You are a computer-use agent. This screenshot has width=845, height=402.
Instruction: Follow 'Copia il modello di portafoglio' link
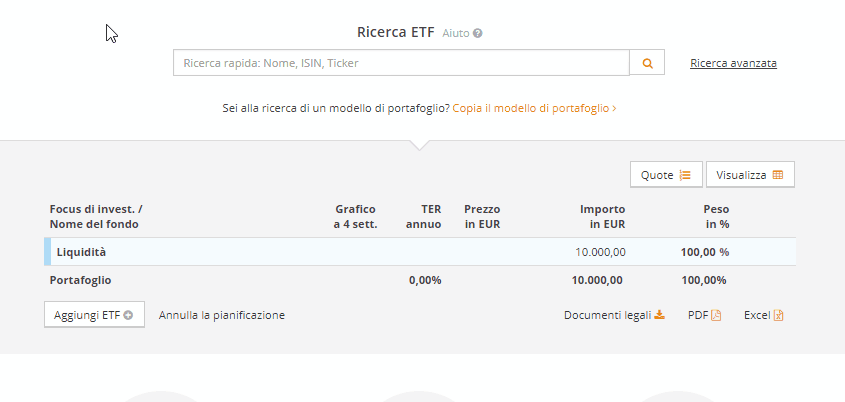click(x=534, y=107)
